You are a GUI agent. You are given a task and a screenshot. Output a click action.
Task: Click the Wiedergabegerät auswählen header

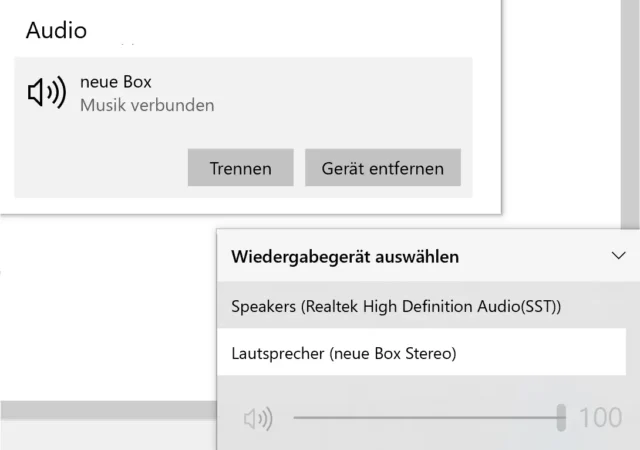pos(345,257)
